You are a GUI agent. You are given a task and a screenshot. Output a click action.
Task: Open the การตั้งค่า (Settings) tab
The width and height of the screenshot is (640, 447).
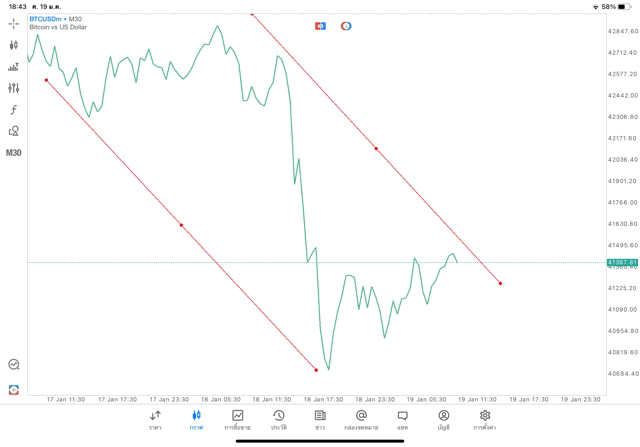tap(485, 419)
